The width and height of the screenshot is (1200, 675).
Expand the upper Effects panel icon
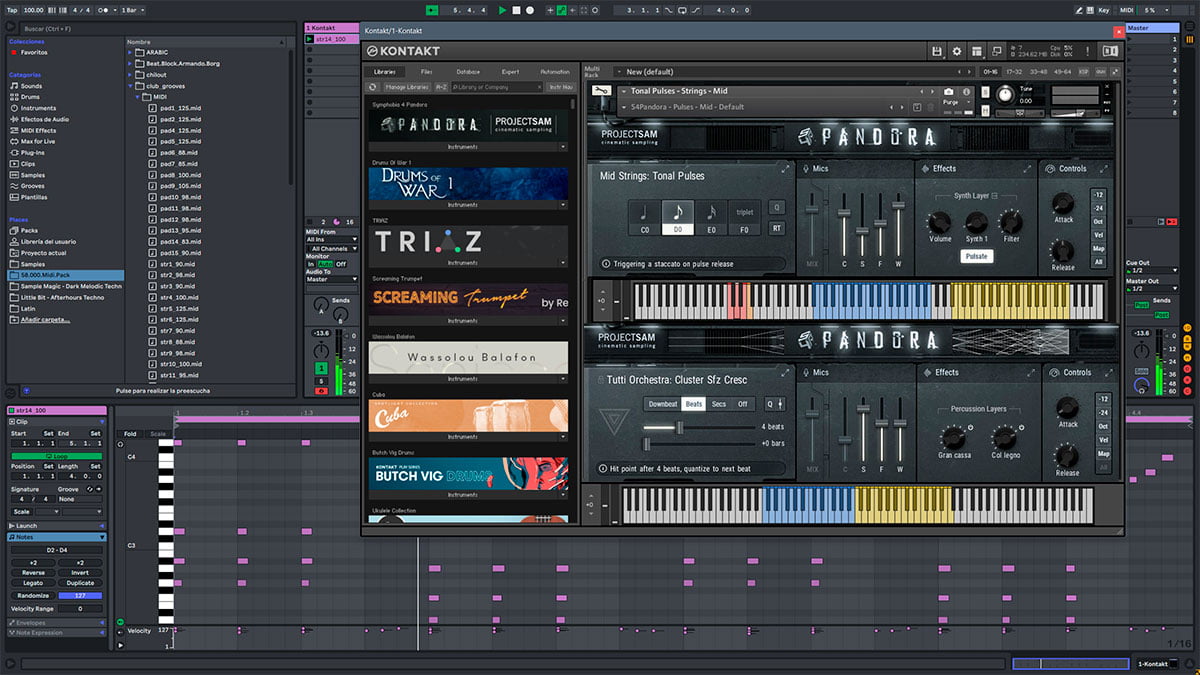pos(1027,169)
